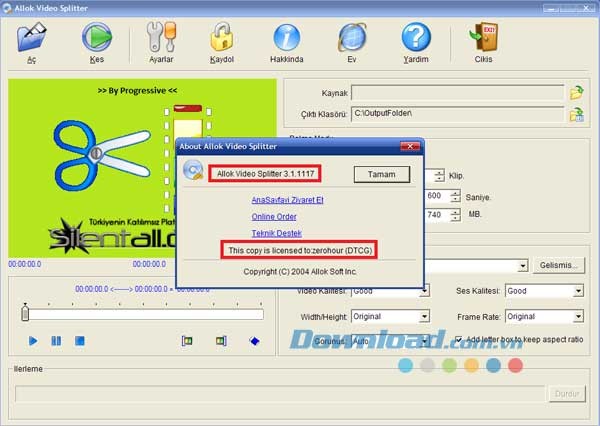Browse output folder icon beside Çıktı Klasörü
Viewport: 600px width, 426px height.
pos(576,115)
